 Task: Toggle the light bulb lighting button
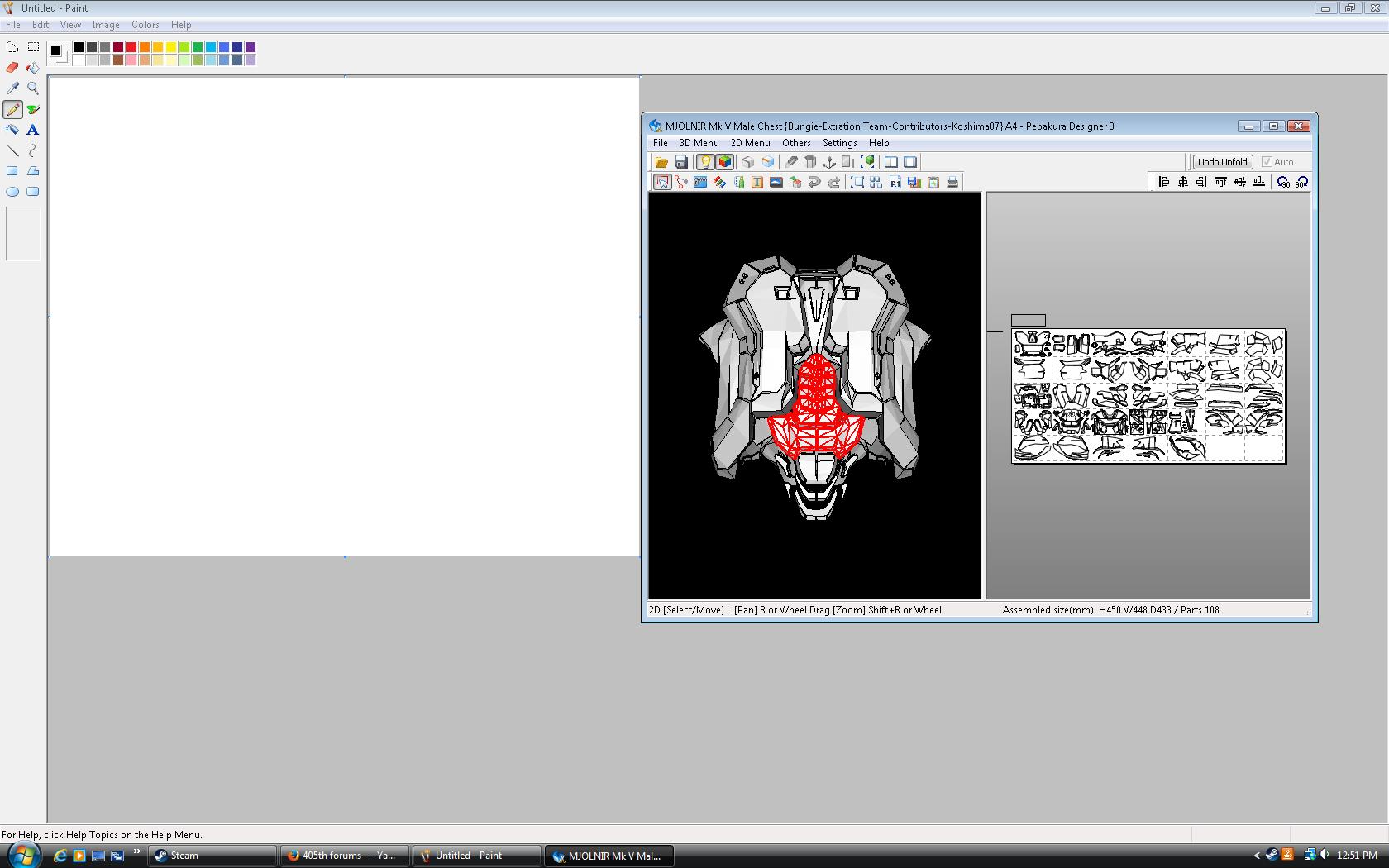pyautogui.click(x=705, y=162)
